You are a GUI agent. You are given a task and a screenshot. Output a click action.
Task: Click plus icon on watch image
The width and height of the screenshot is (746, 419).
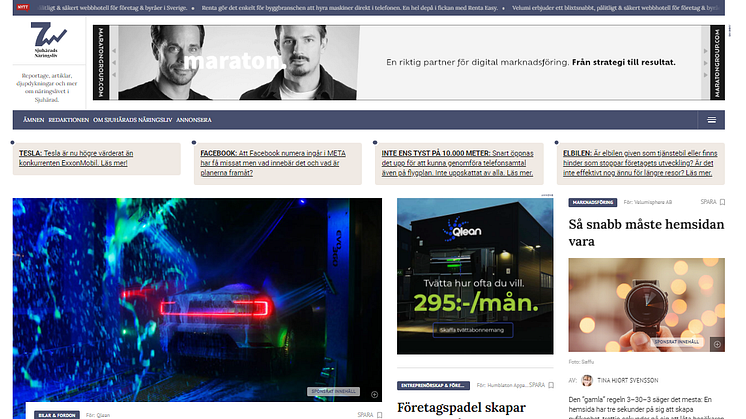click(717, 344)
